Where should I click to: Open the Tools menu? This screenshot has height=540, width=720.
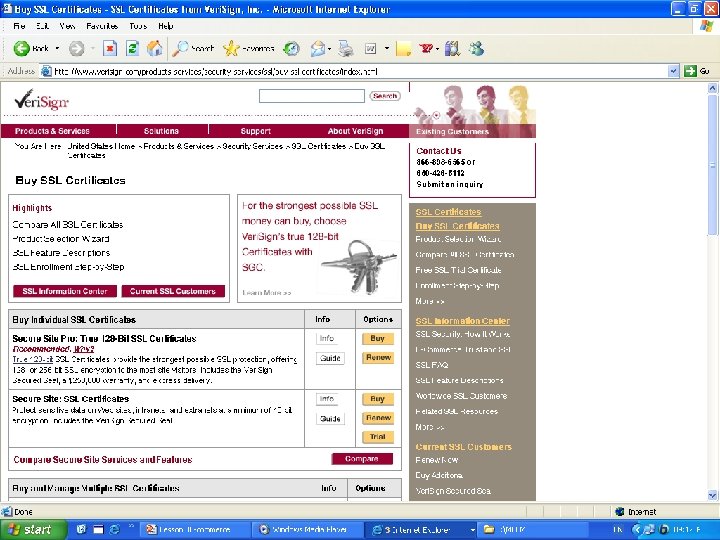click(x=138, y=26)
